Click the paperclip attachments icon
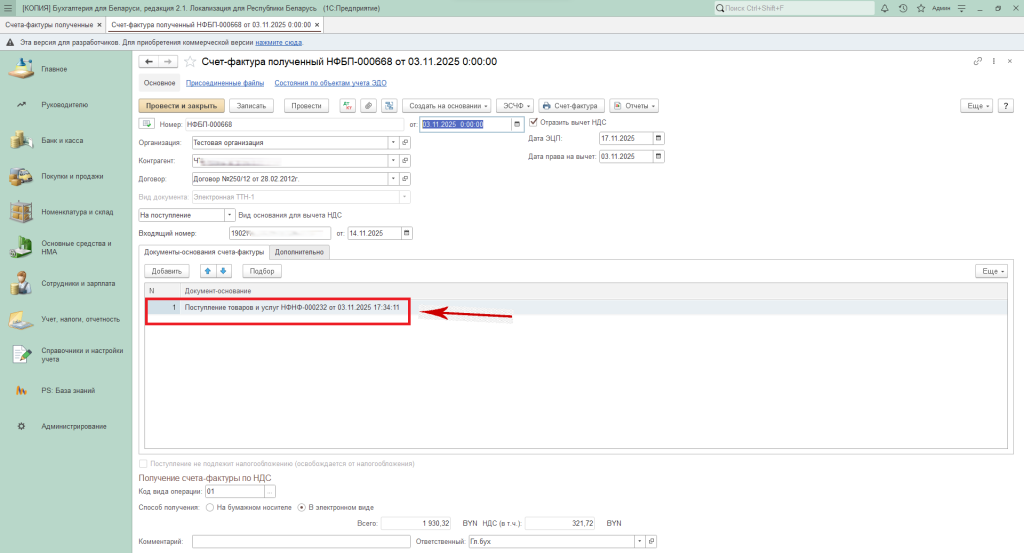Image resolution: width=1024 pixels, height=553 pixels. [x=368, y=105]
